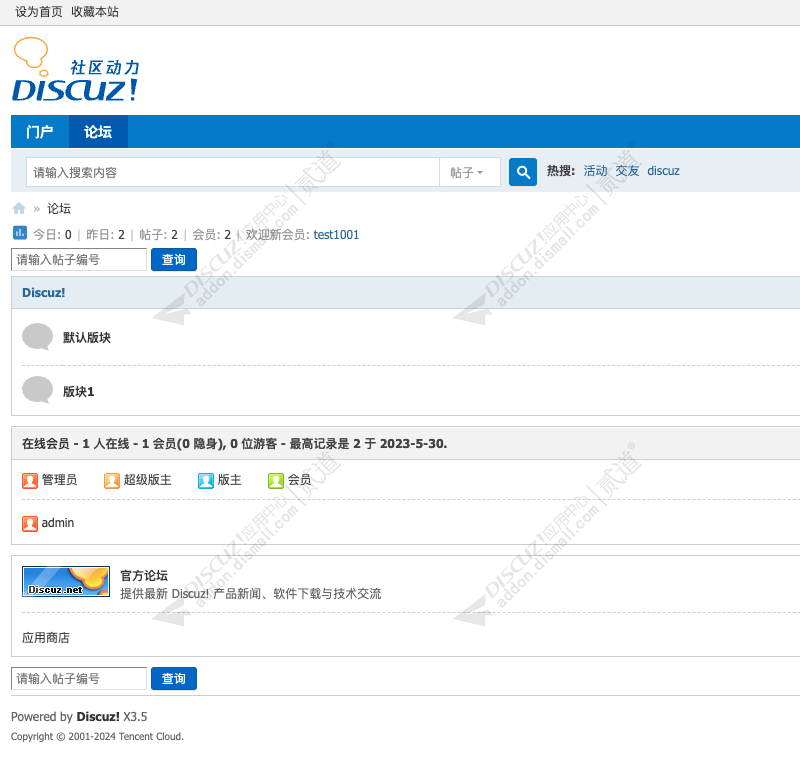Click the icon next to admin username
The image size is (800, 779).
coord(30,523)
